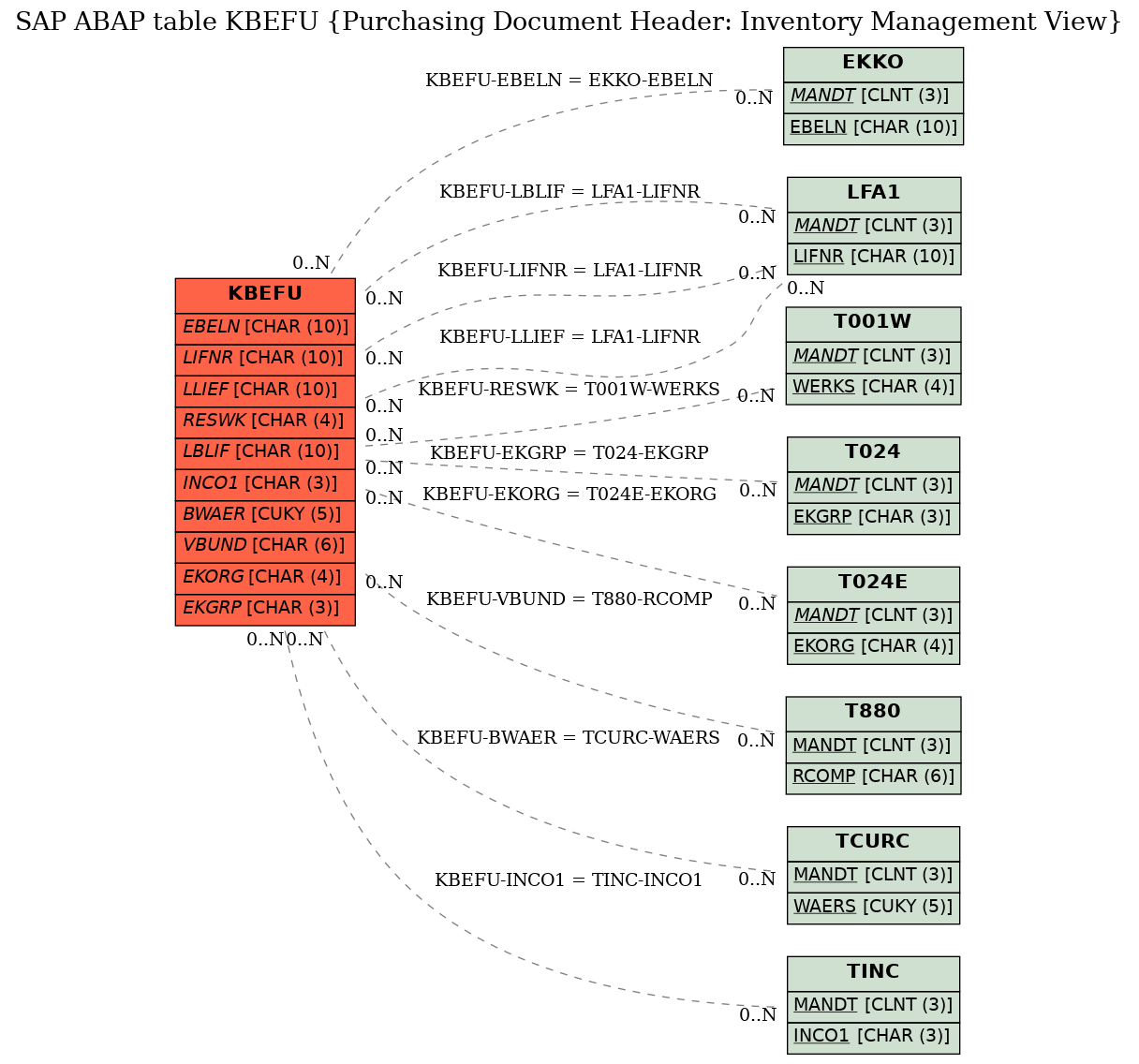Image resolution: width=1139 pixels, height=1064 pixels.
Task: Click the KBEFU-EKGRP = T024-EKGRP relation label
Action: click(569, 453)
